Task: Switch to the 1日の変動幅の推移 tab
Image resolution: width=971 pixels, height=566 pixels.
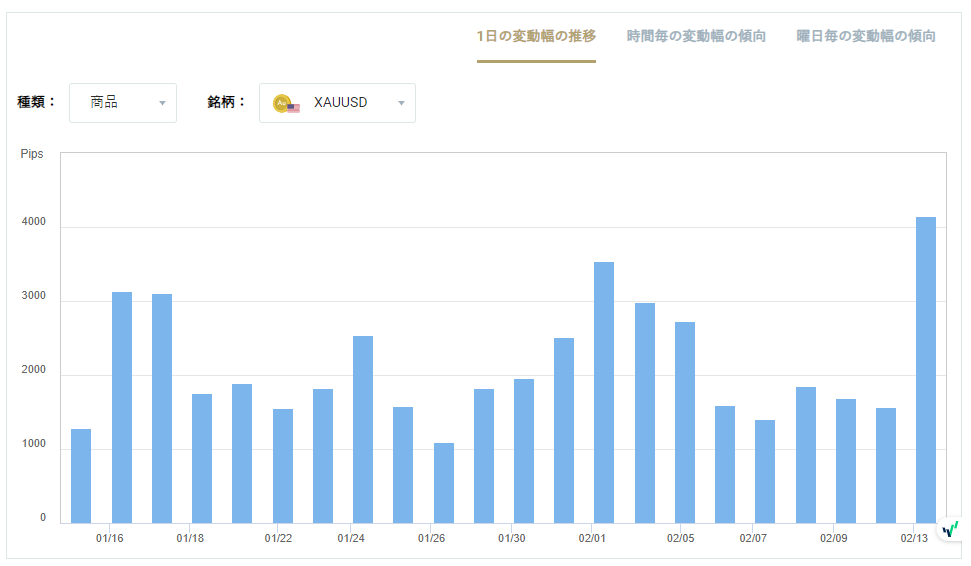Action: pyautogui.click(x=536, y=36)
